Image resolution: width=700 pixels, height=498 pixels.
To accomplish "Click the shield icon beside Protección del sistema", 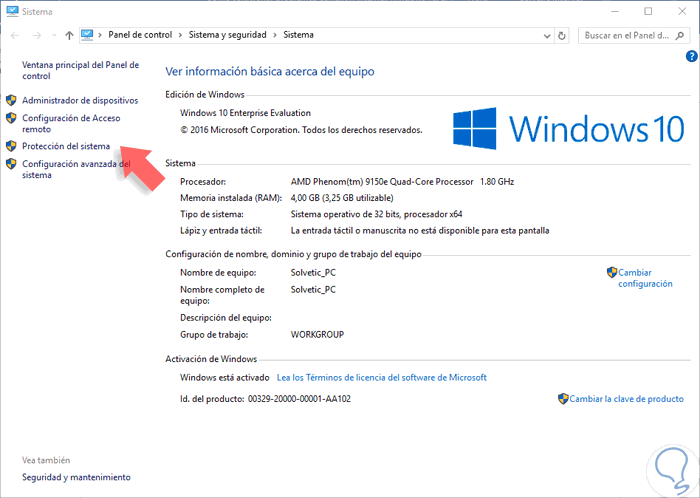I will pyautogui.click(x=11, y=146).
